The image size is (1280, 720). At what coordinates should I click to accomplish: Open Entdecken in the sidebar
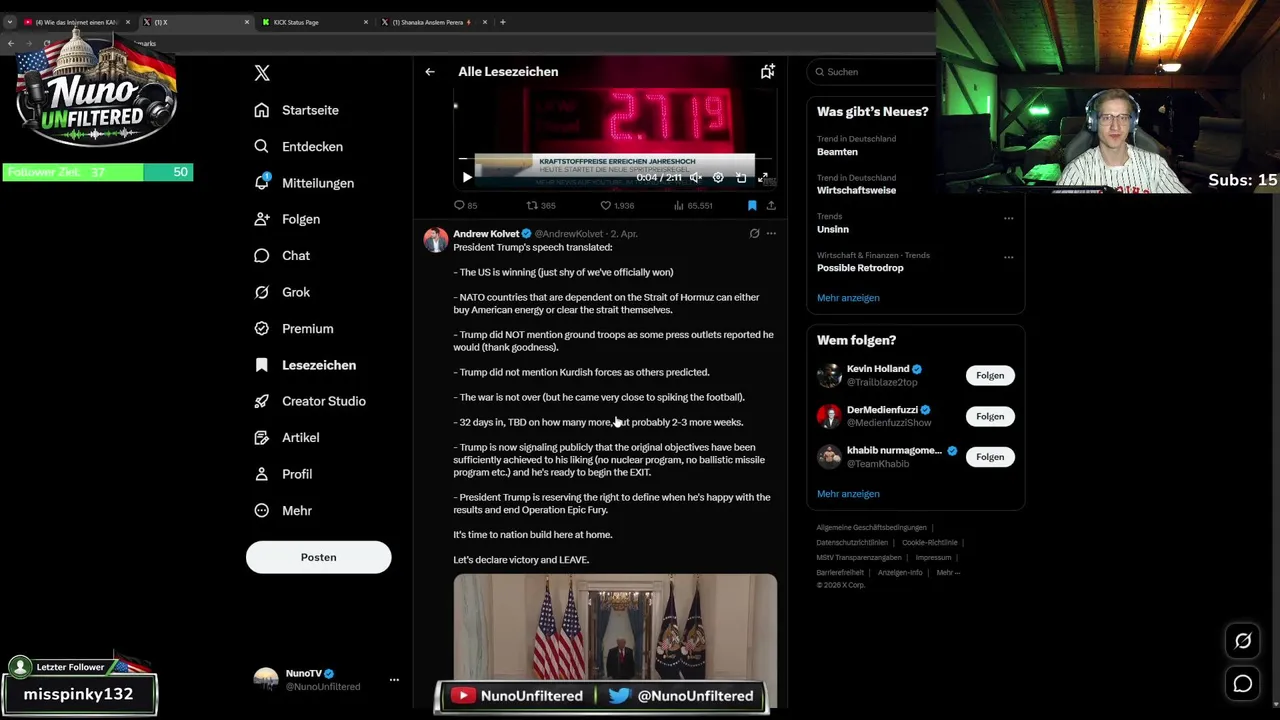[299, 146]
